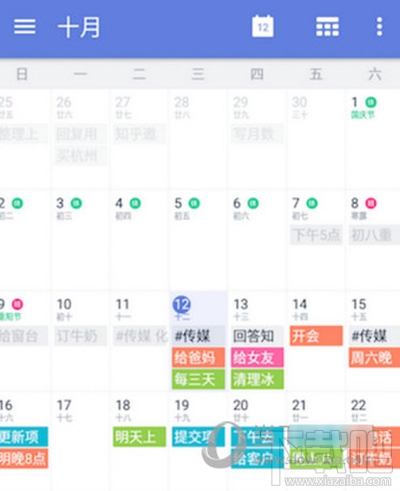Viewport: 400px width, 491px height.
Task: Tap green holiday badge on October 7
Action: click(312, 203)
